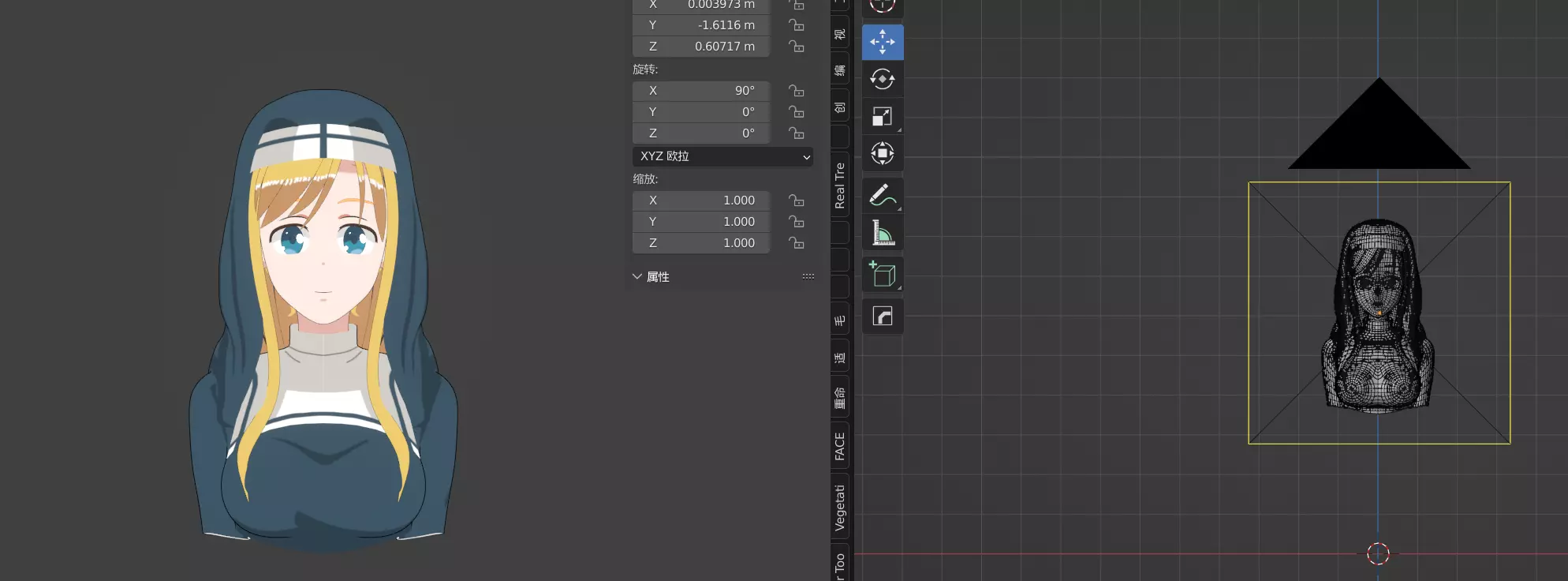Click the rotation Z field 0°
1568x581 pixels.
[701, 133]
